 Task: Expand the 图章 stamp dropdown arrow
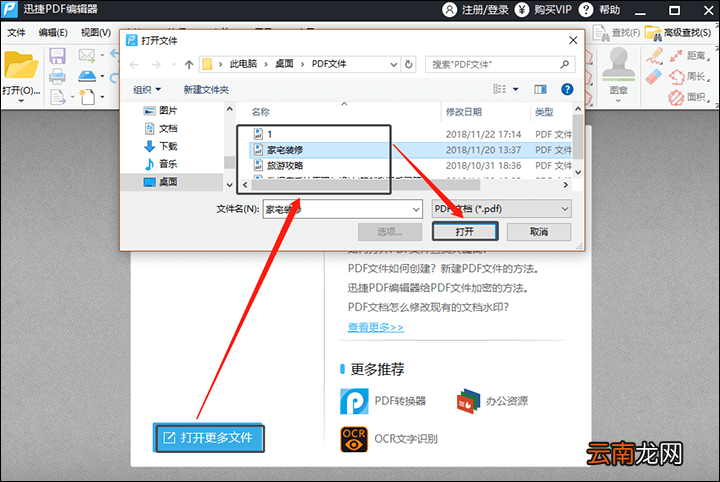click(619, 101)
